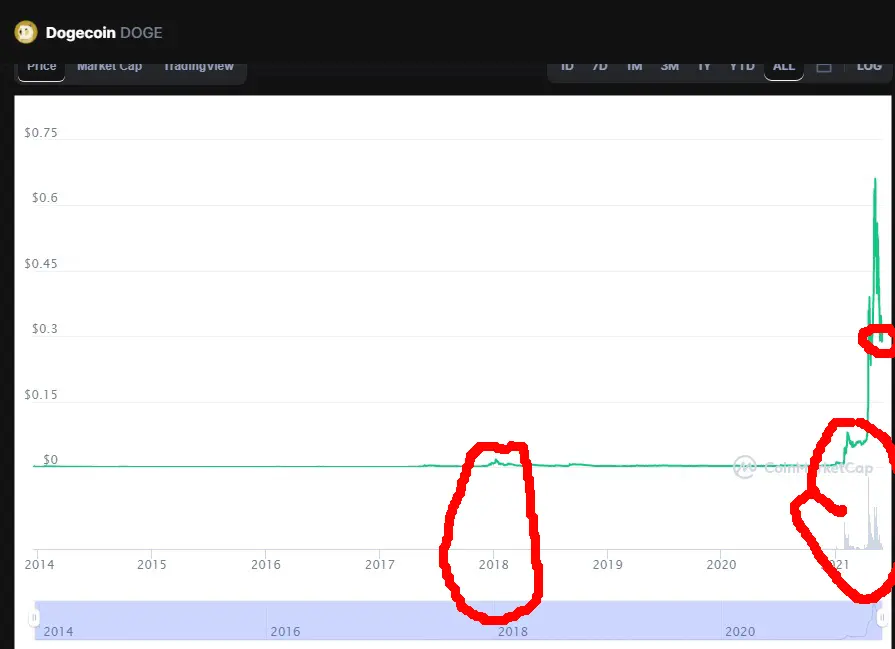
Task: Toggle the LOG scale option
Action: coord(869,67)
